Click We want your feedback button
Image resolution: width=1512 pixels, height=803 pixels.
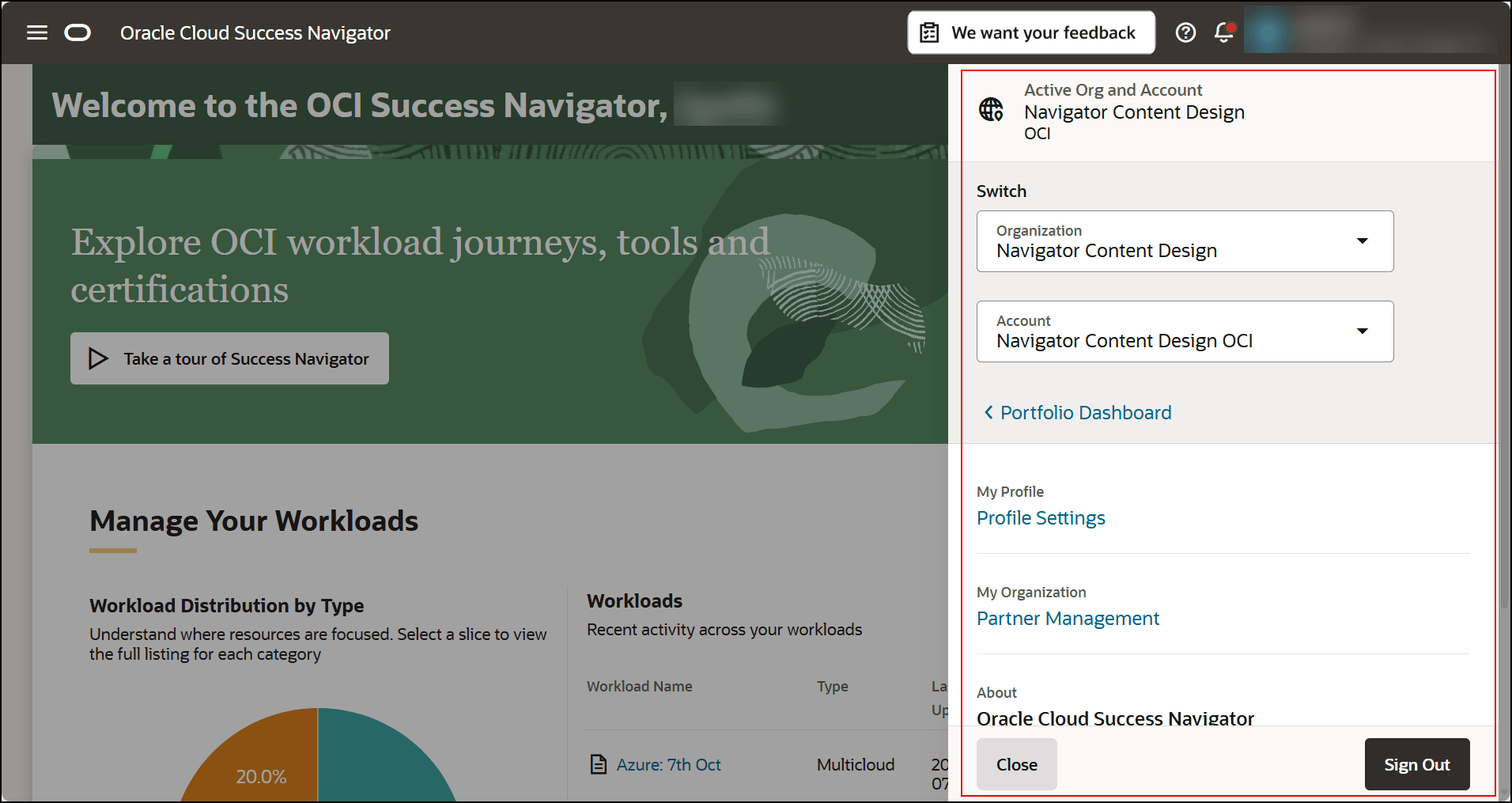coord(1031,32)
